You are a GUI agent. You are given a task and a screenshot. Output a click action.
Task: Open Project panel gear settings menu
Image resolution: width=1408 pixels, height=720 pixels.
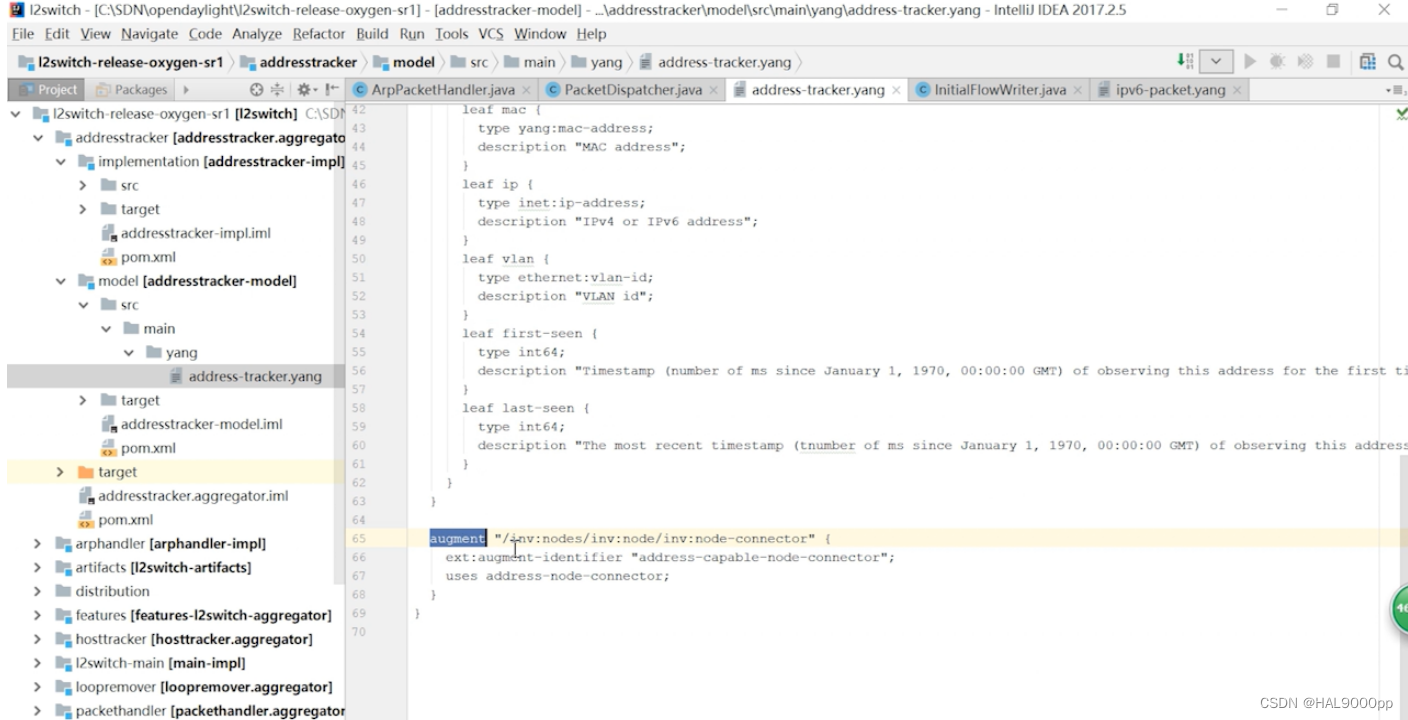306,89
